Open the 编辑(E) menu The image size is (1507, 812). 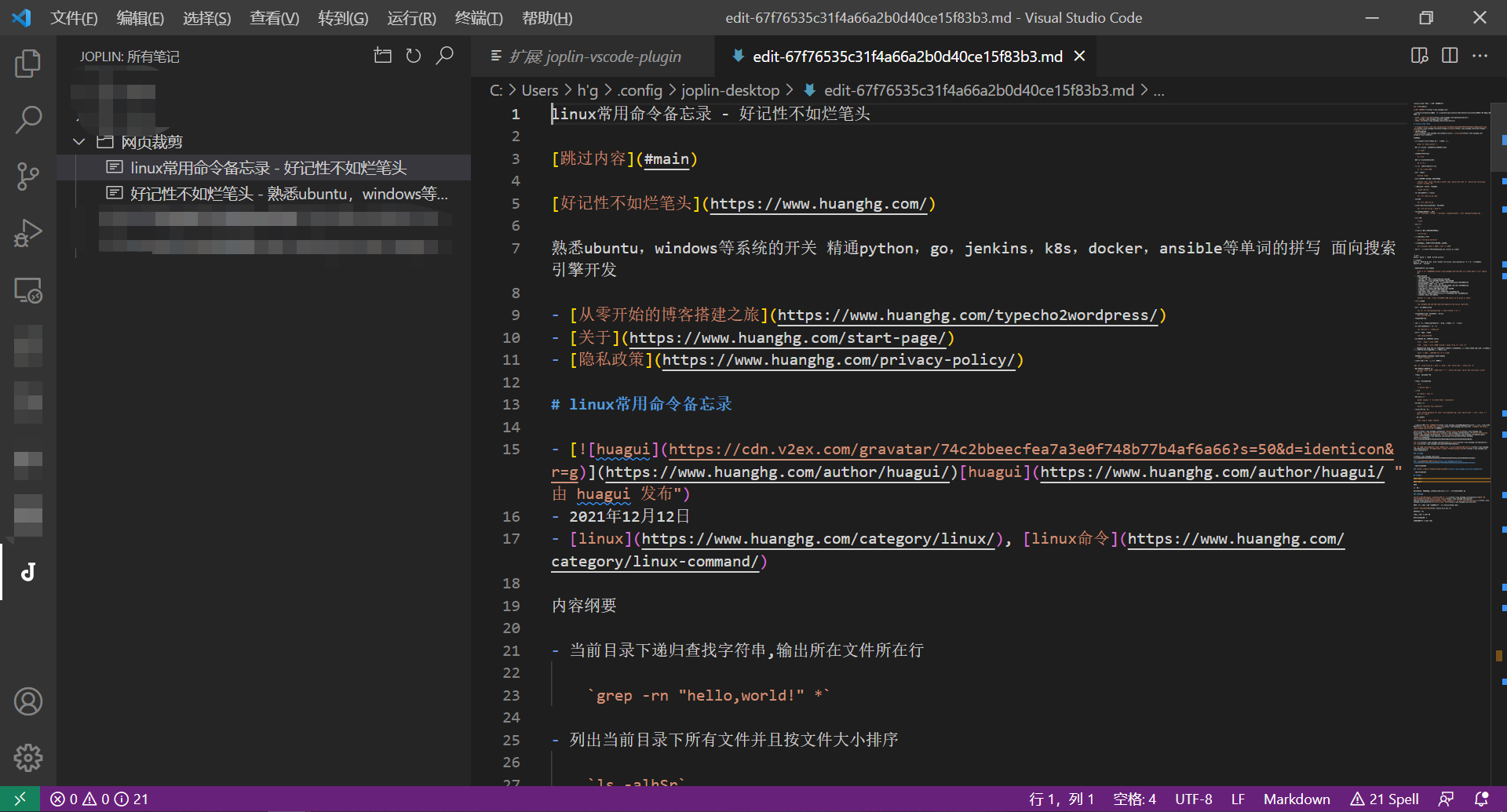140,18
